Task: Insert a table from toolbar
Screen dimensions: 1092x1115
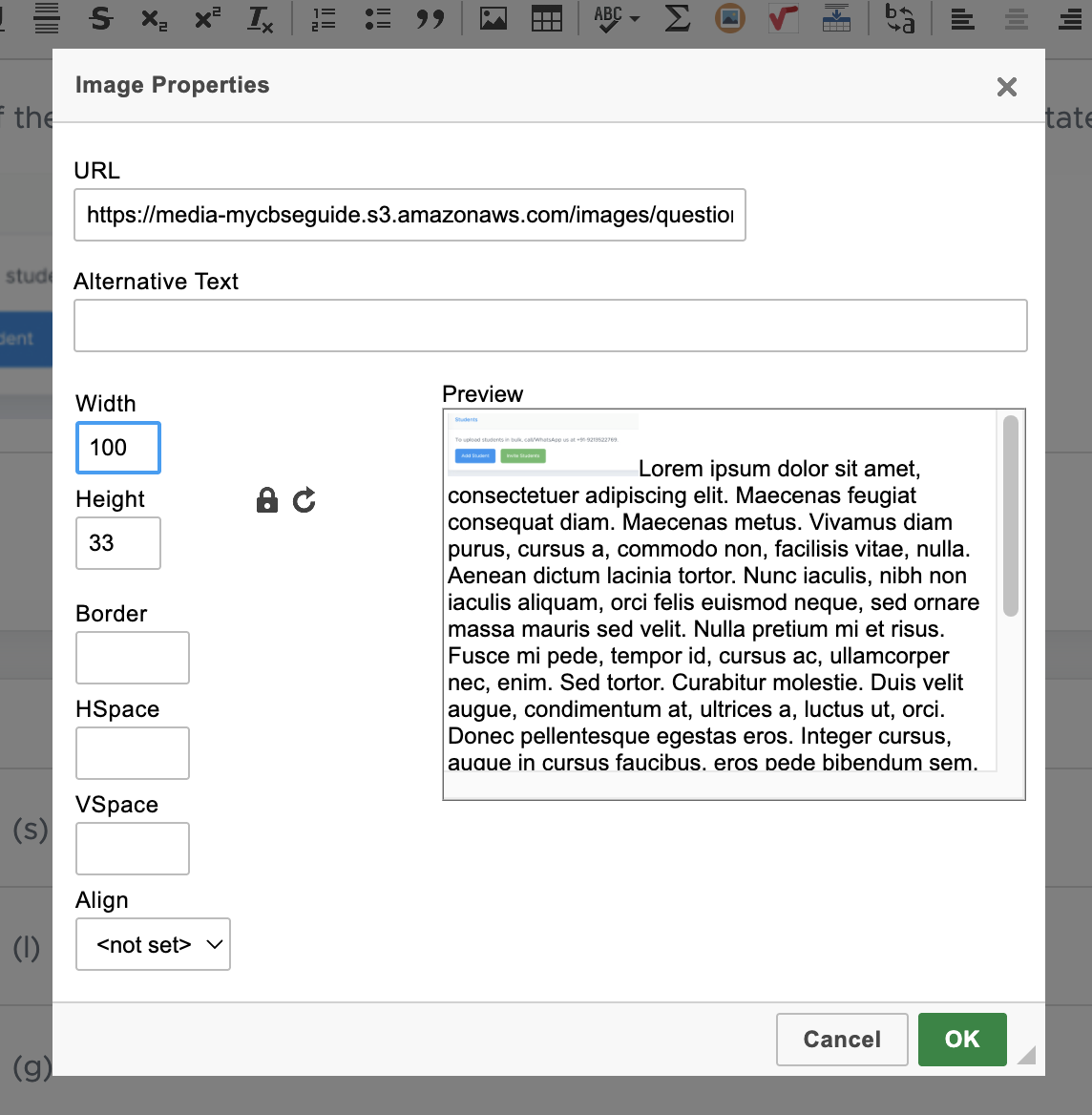Action: point(547,18)
